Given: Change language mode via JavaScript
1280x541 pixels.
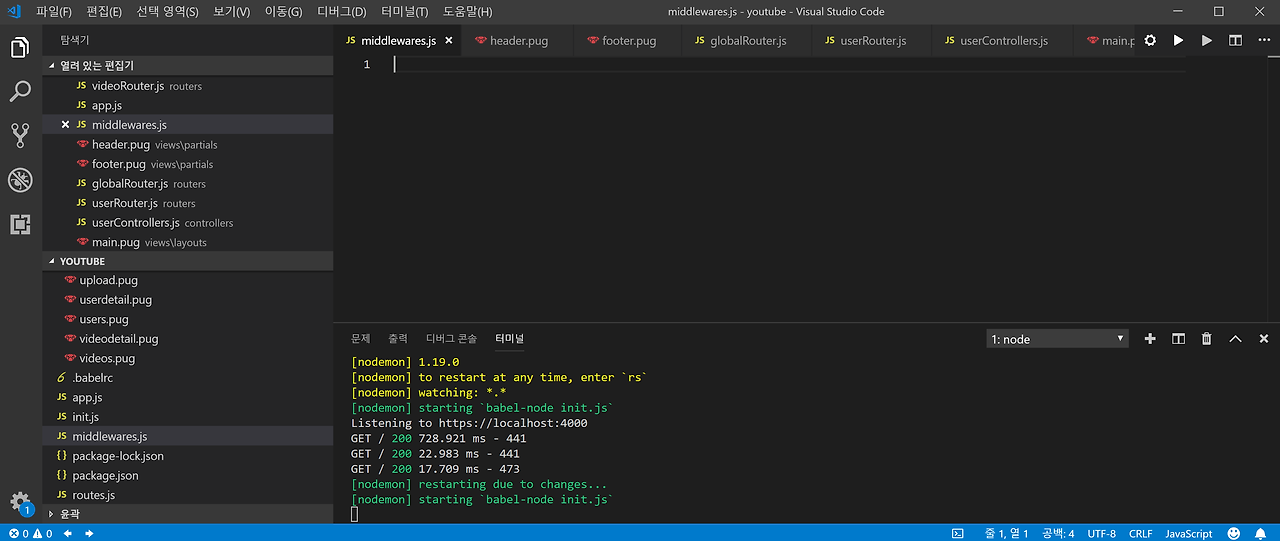Looking at the screenshot, I should 1189,533.
